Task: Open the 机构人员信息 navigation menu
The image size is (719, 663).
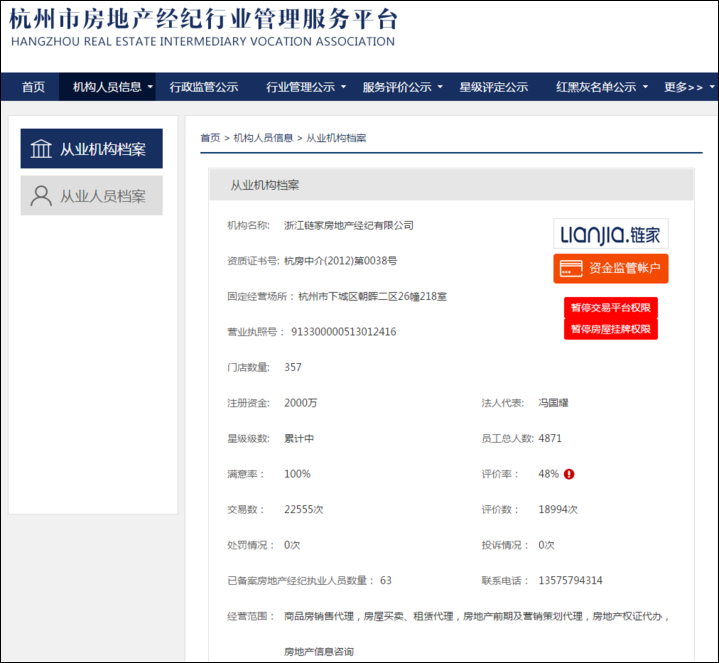Action: (x=107, y=87)
